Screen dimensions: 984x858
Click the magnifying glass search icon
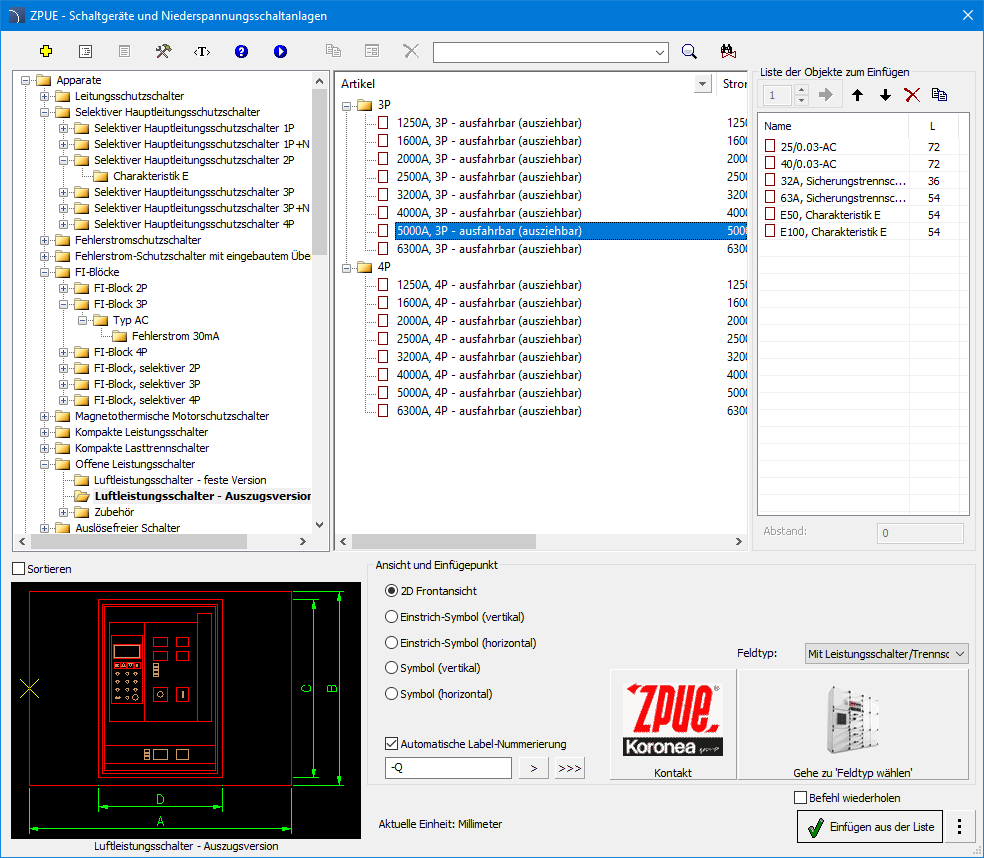point(689,52)
